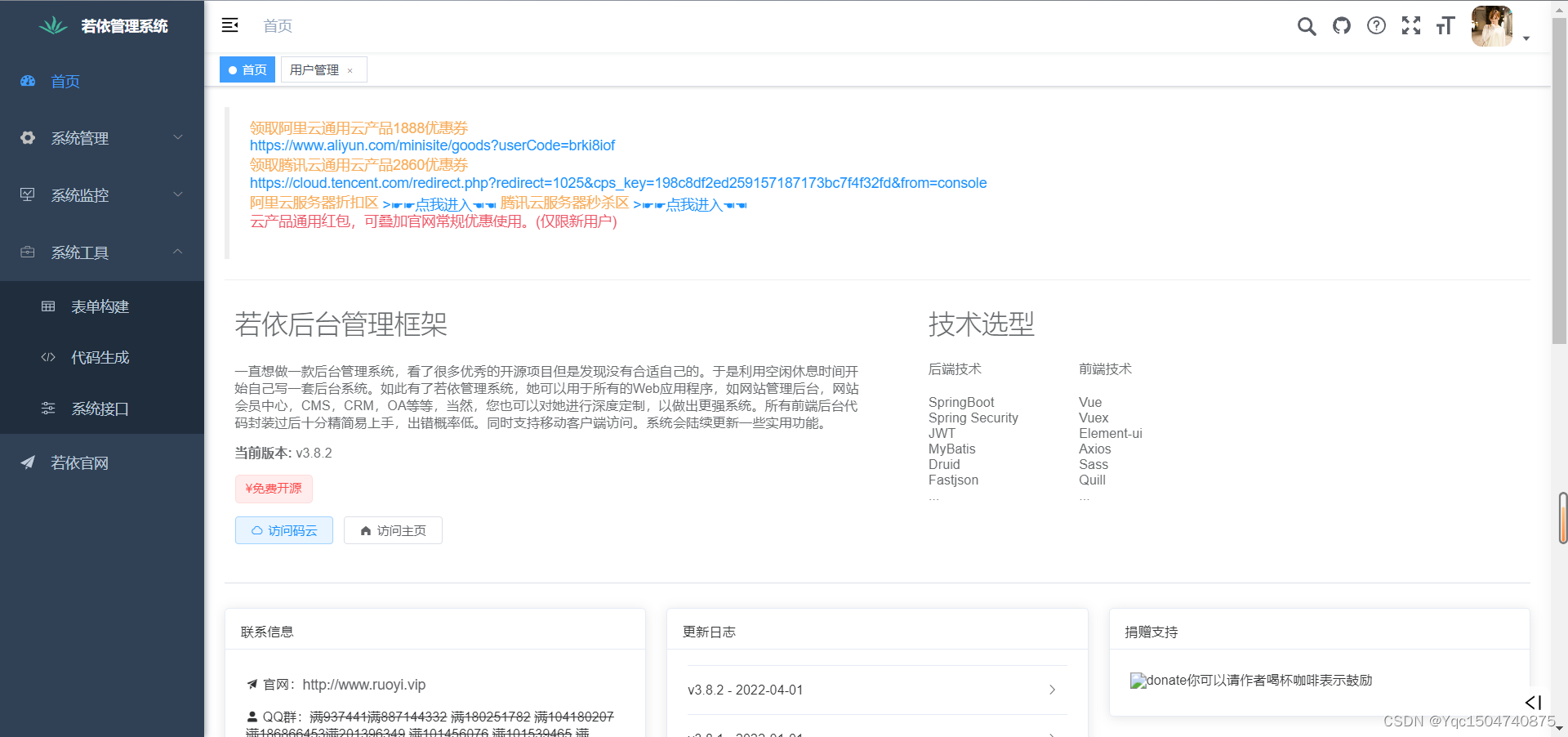Click the 若依官网 paper plane icon

pyautogui.click(x=28, y=462)
